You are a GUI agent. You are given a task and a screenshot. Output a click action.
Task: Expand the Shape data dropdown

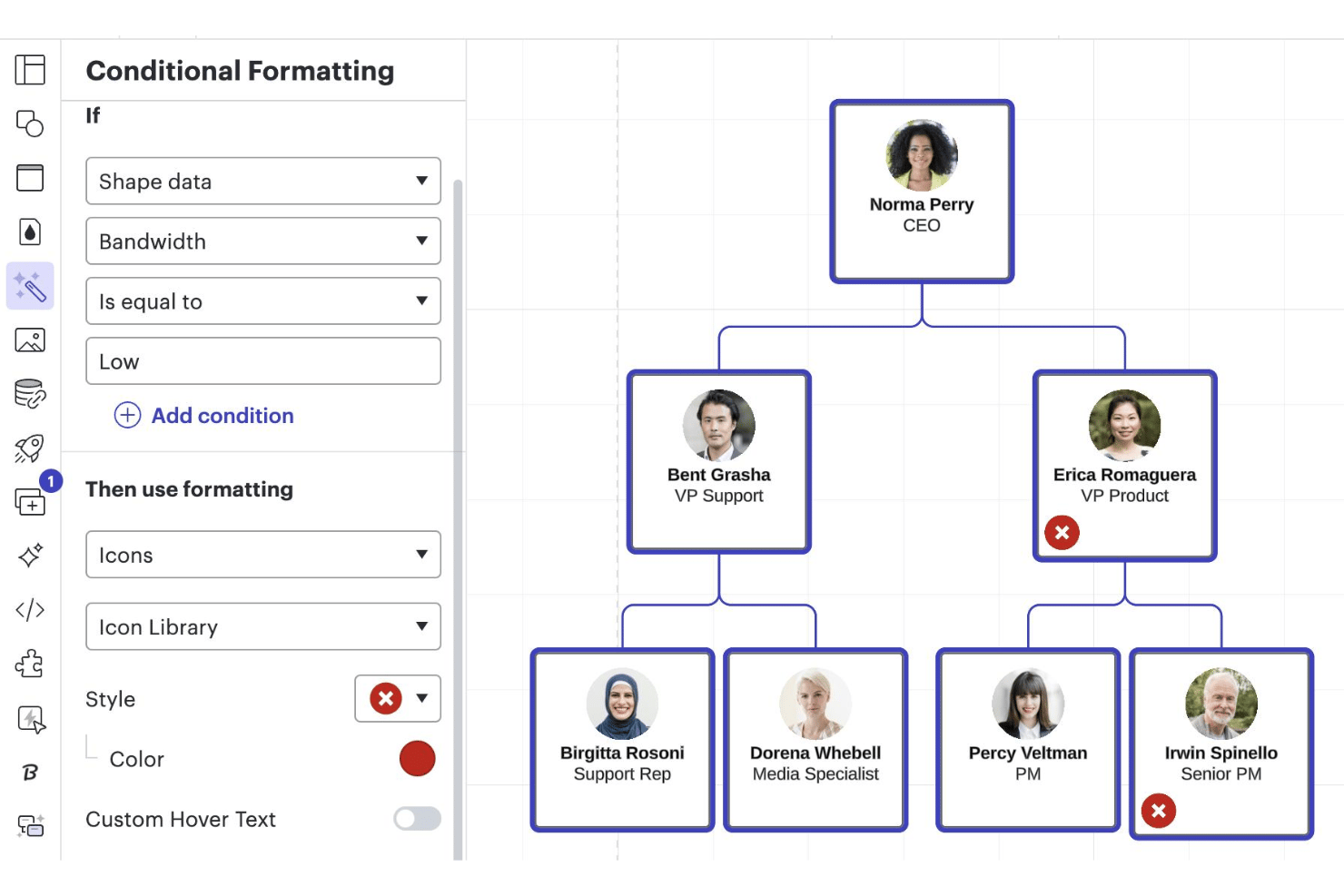coord(263,181)
